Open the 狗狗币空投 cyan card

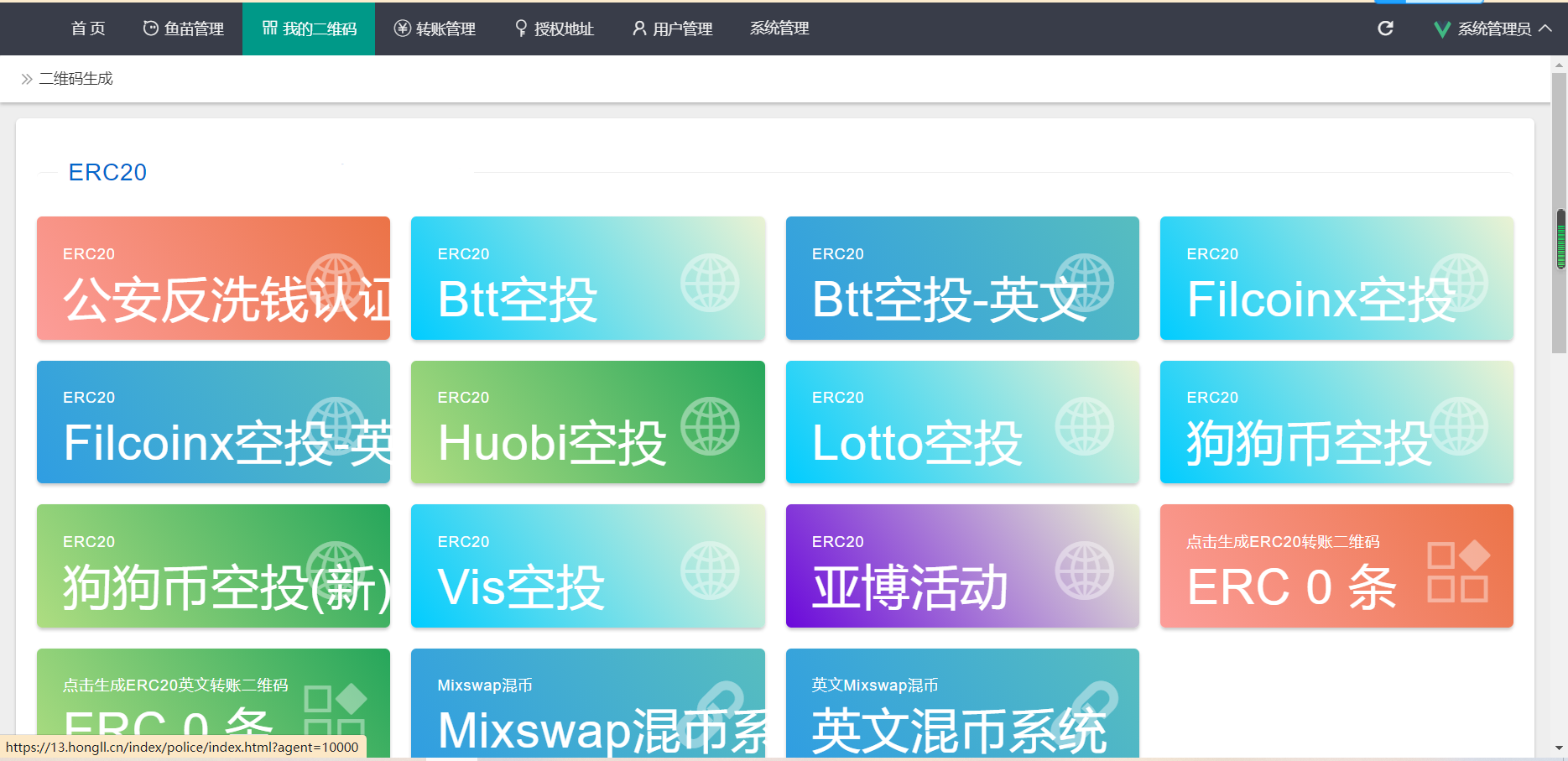1336,422
